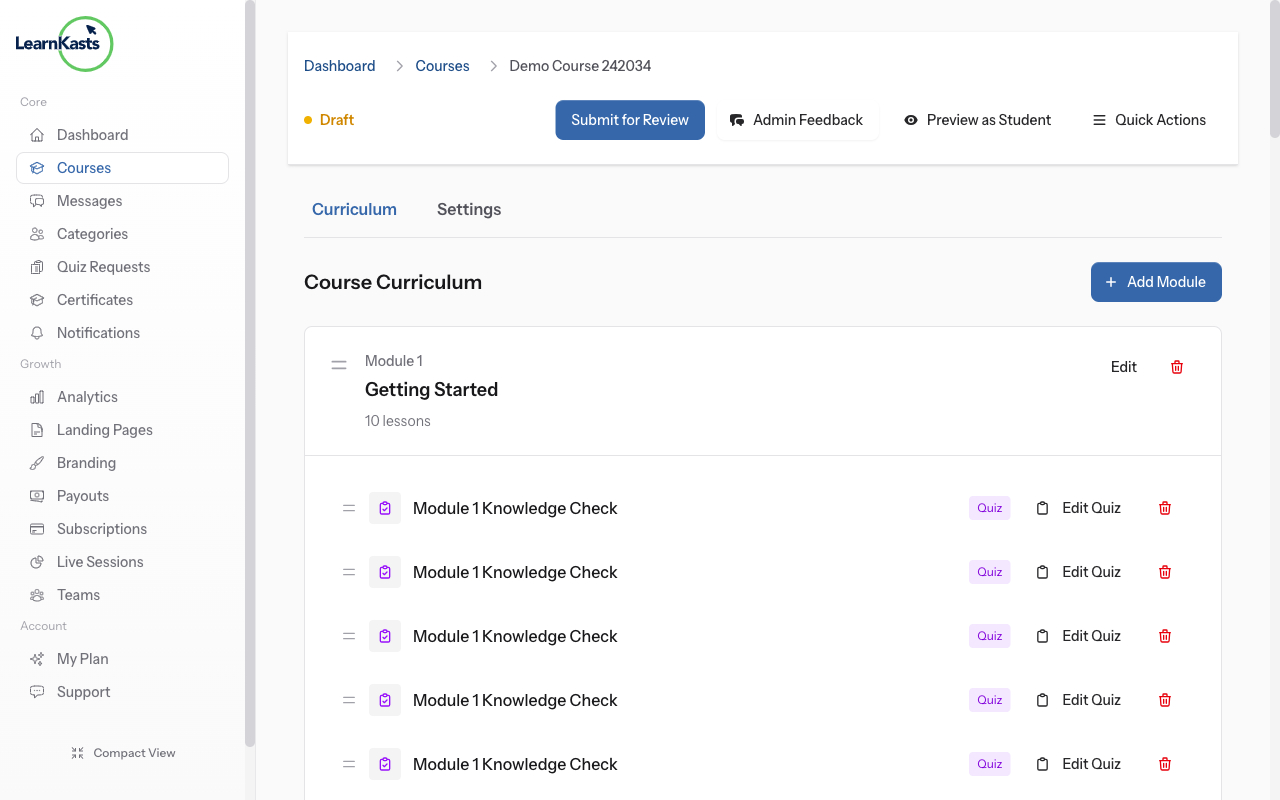Click the quiz clipboard icon on the first lesson
This screenshot has width=1280, height=800.
pyautogui.click(x=1042, y=507)
